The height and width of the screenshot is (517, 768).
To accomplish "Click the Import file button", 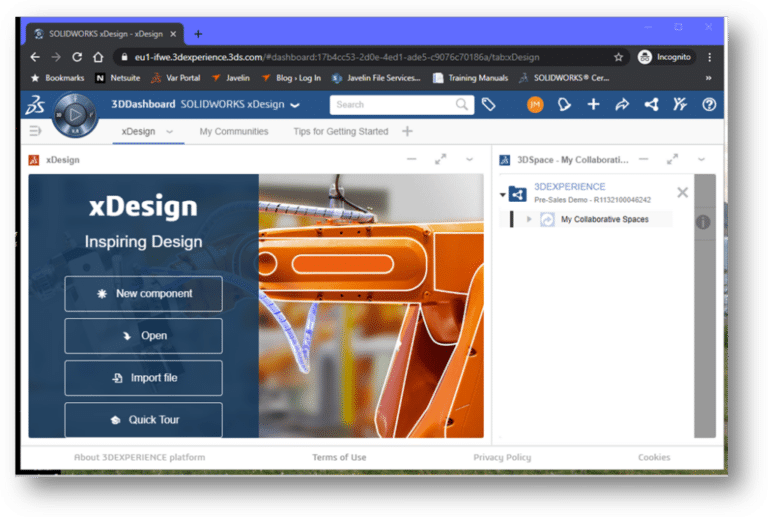I will pos(143,378).
